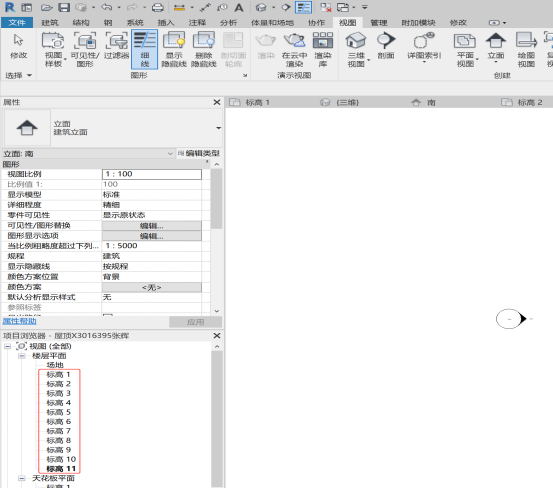Click 编辑类型 edit type button
553x489 pixels.
199,153
